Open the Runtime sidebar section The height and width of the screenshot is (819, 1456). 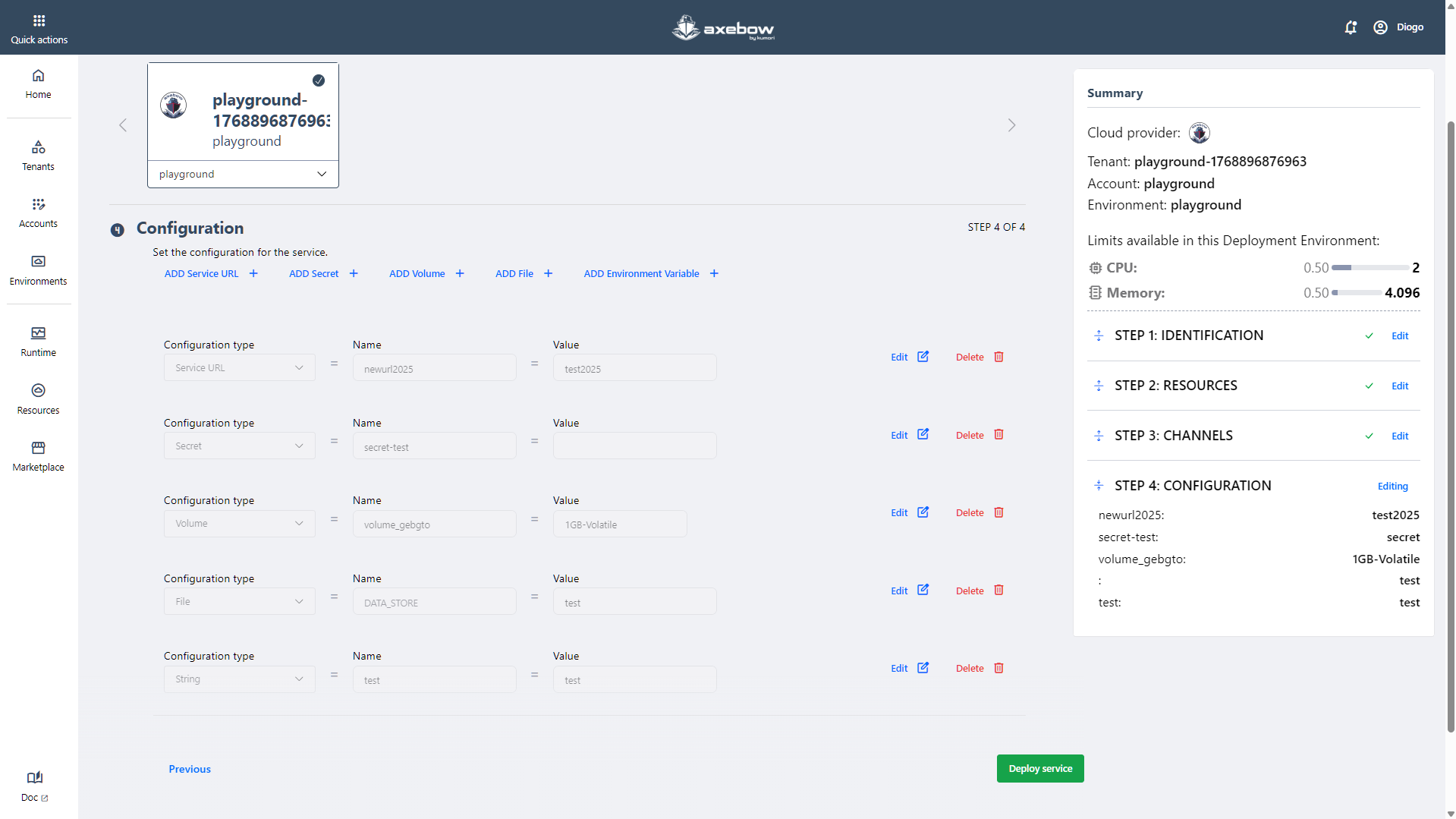pyautogui.click(x=38, y=342)
